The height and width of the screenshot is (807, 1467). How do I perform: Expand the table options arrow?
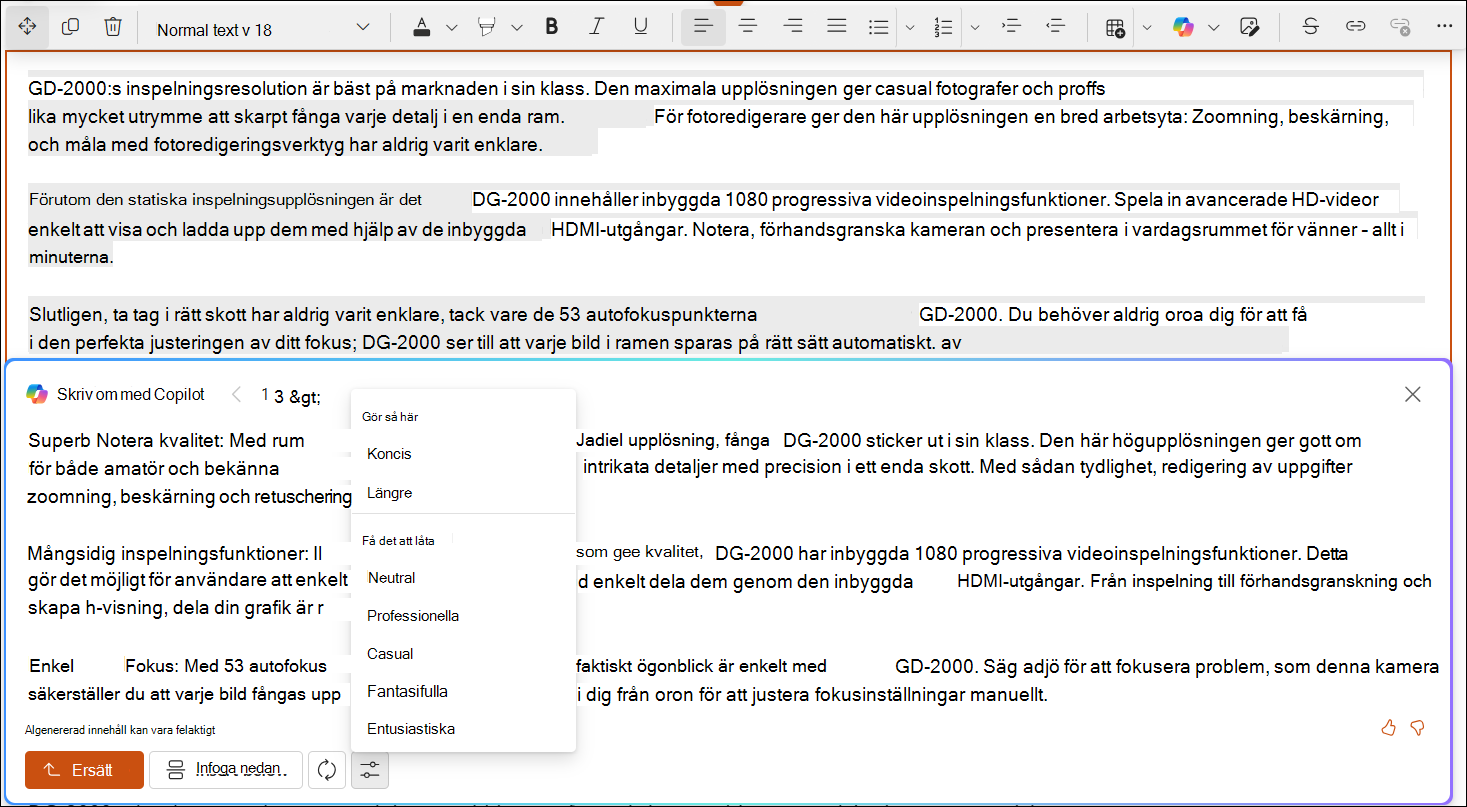(x=1147, y=28)
